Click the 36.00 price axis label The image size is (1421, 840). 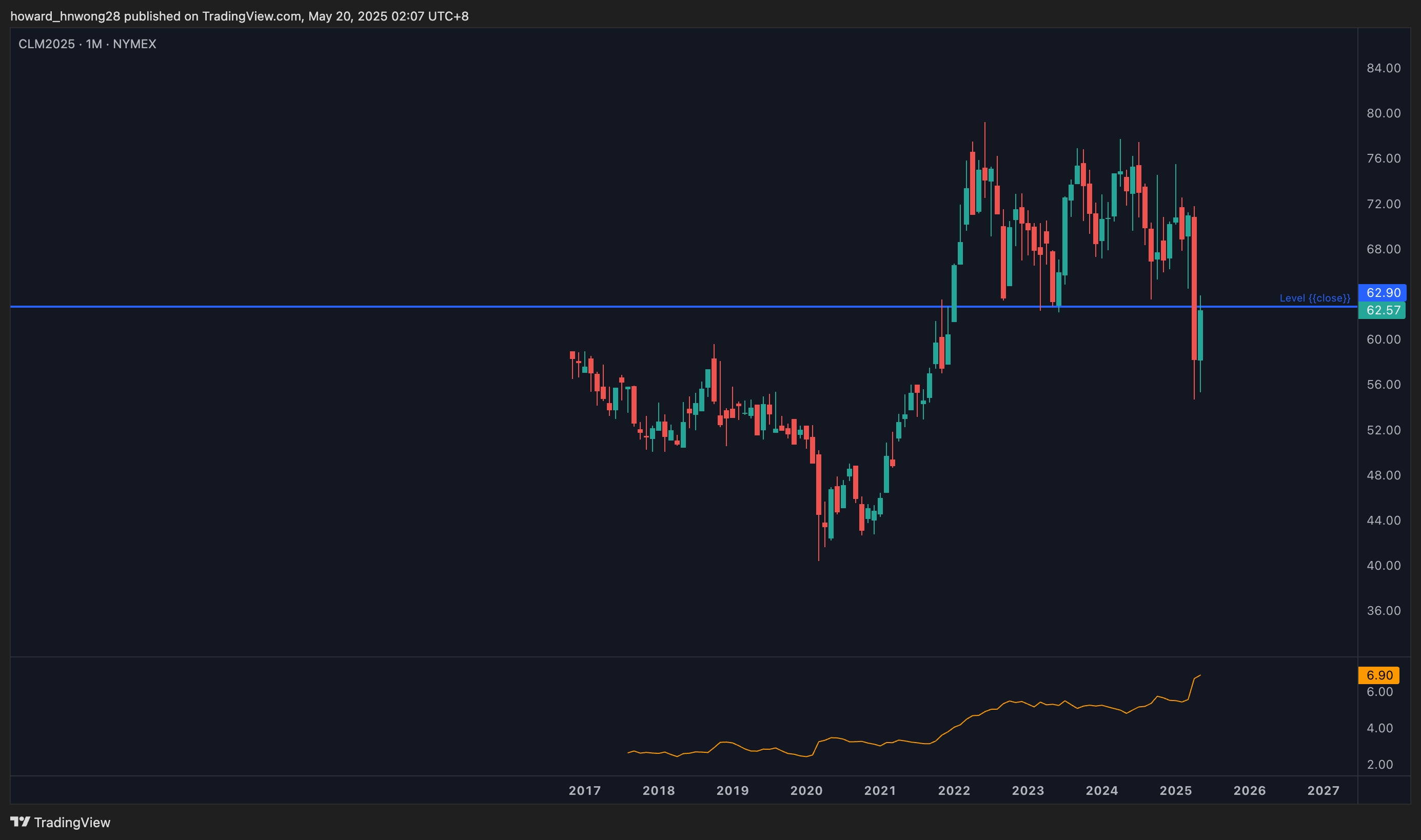[x=1383, y=611]
